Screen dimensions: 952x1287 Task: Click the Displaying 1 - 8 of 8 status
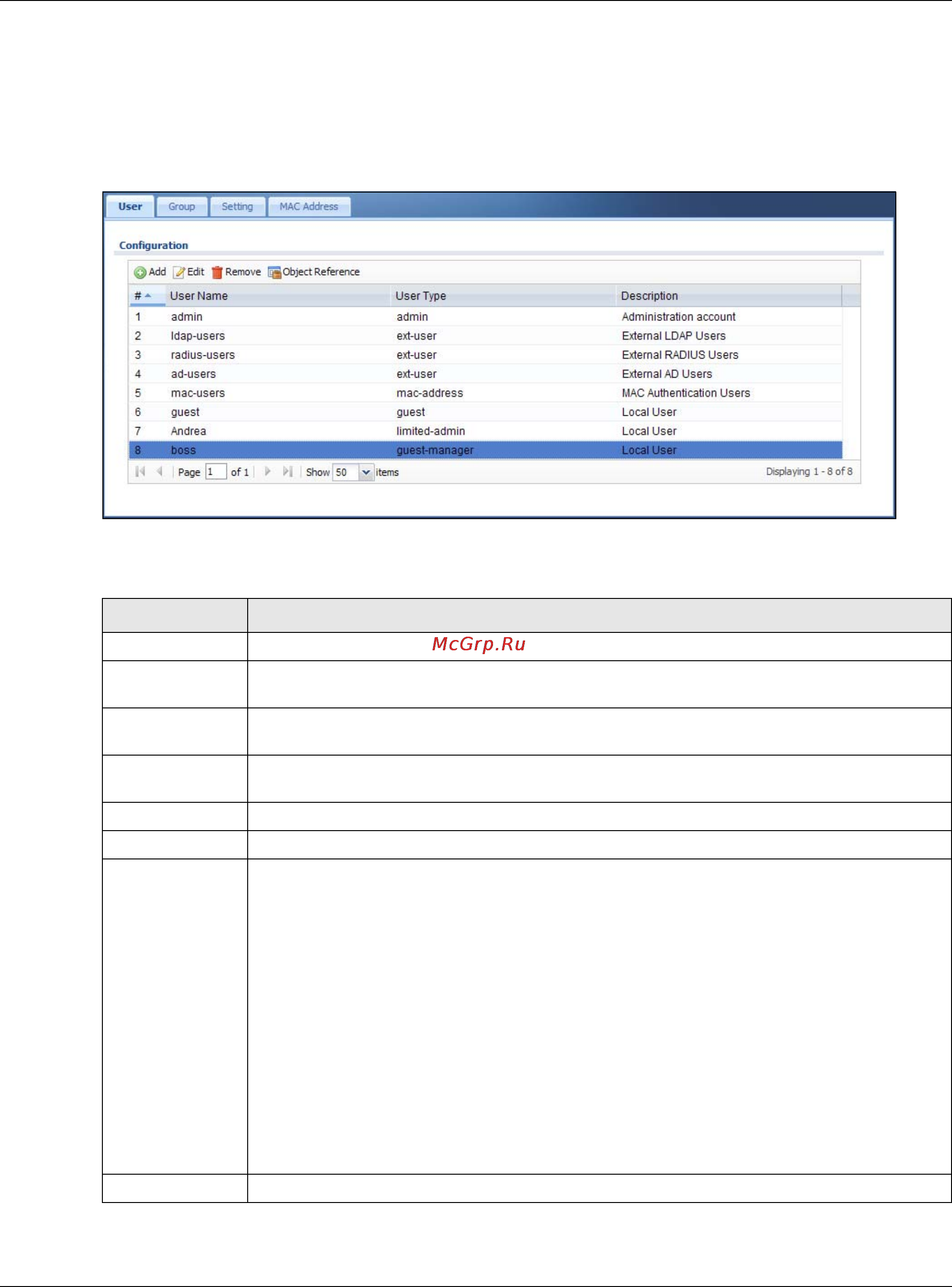pos(809,471)
